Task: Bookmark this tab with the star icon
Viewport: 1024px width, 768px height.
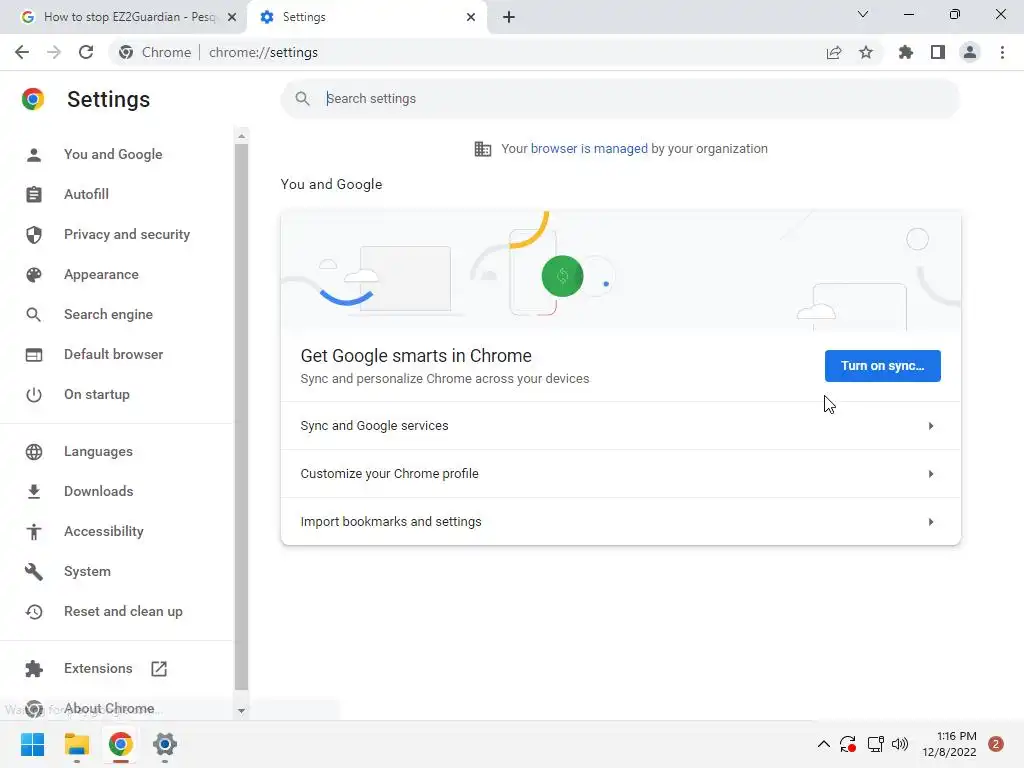Action: click(x=866, y=52)
